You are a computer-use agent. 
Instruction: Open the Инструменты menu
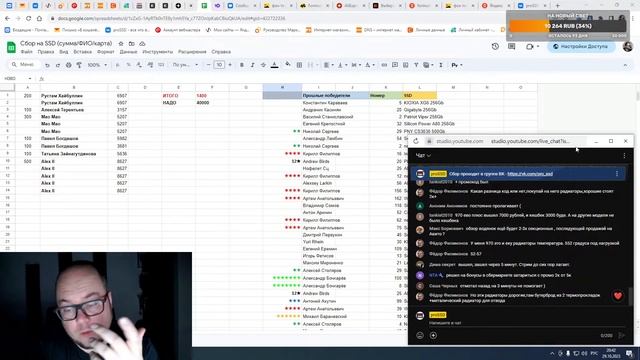click(158, 52)
